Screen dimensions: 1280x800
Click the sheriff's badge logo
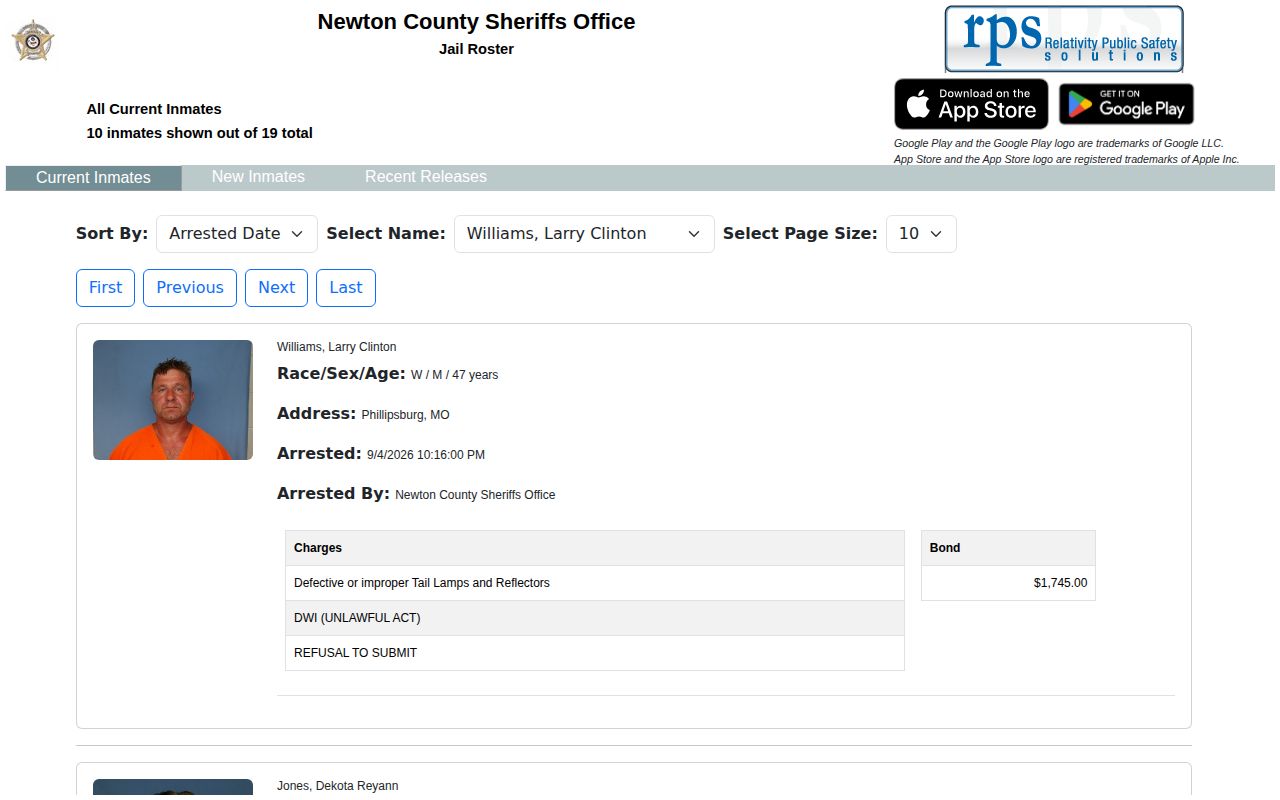pos(33,40)
